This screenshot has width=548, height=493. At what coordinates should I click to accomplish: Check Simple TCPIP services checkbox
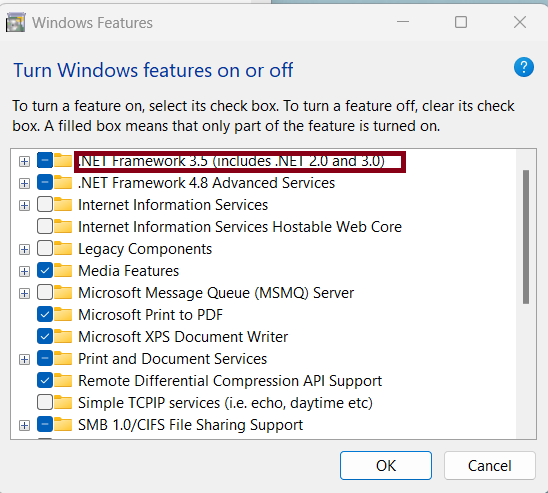(45, 403)
